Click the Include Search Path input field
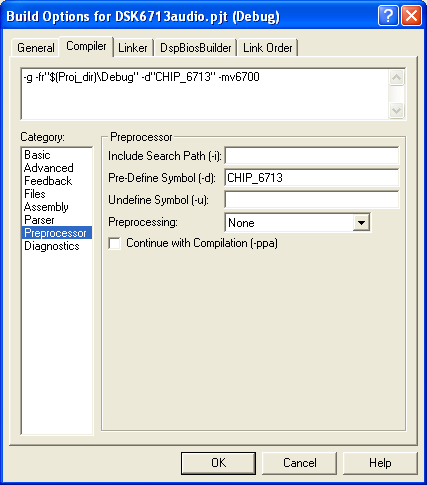427x485 pixels. click(312, 156)
